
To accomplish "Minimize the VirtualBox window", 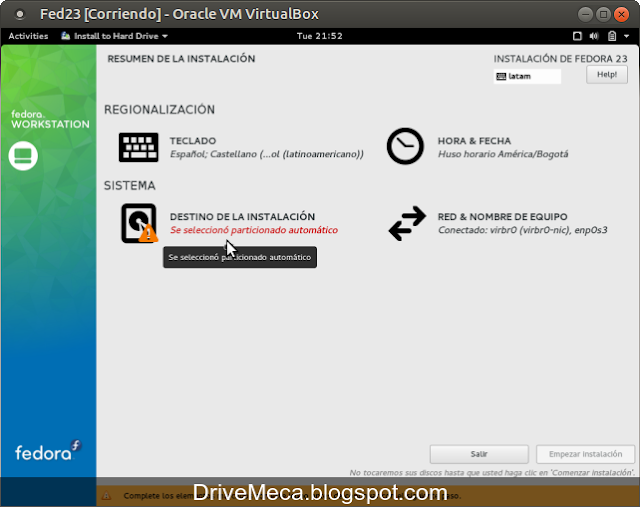I will [585, 14].
